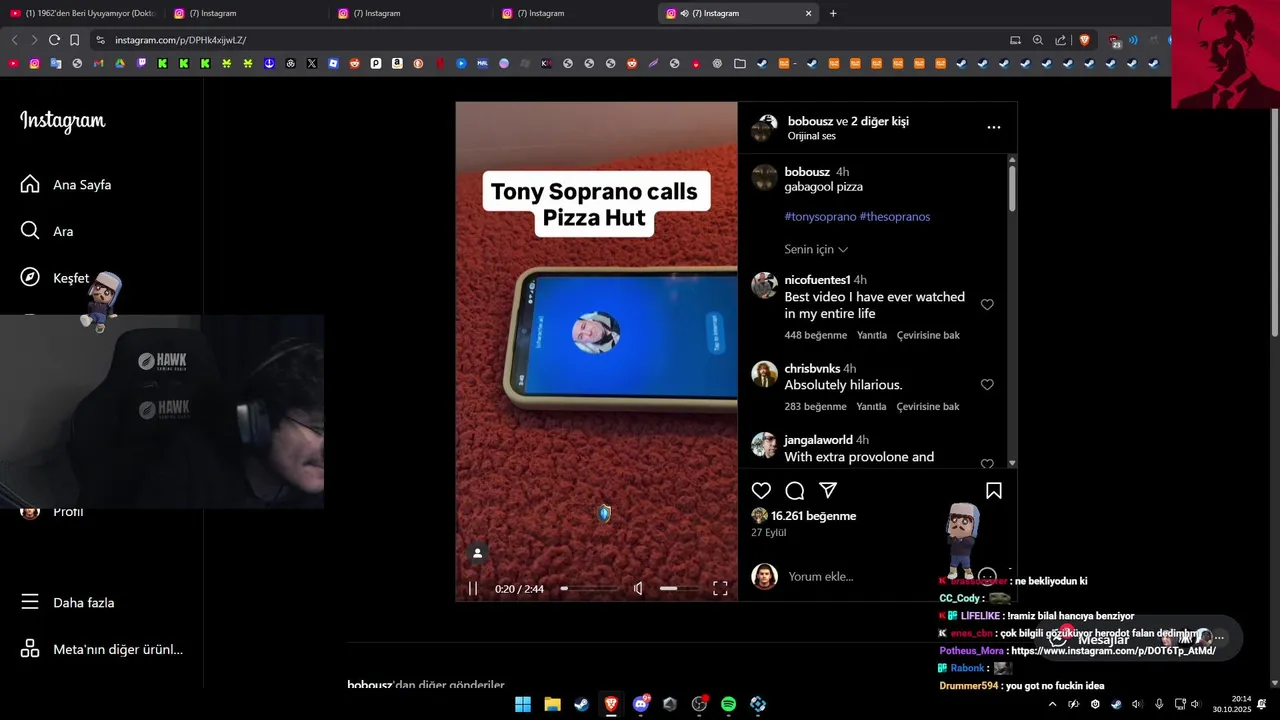Viewport: 1280px width, 720px height.
Task: Click the Instagram logo
Action: pos(62,121)
